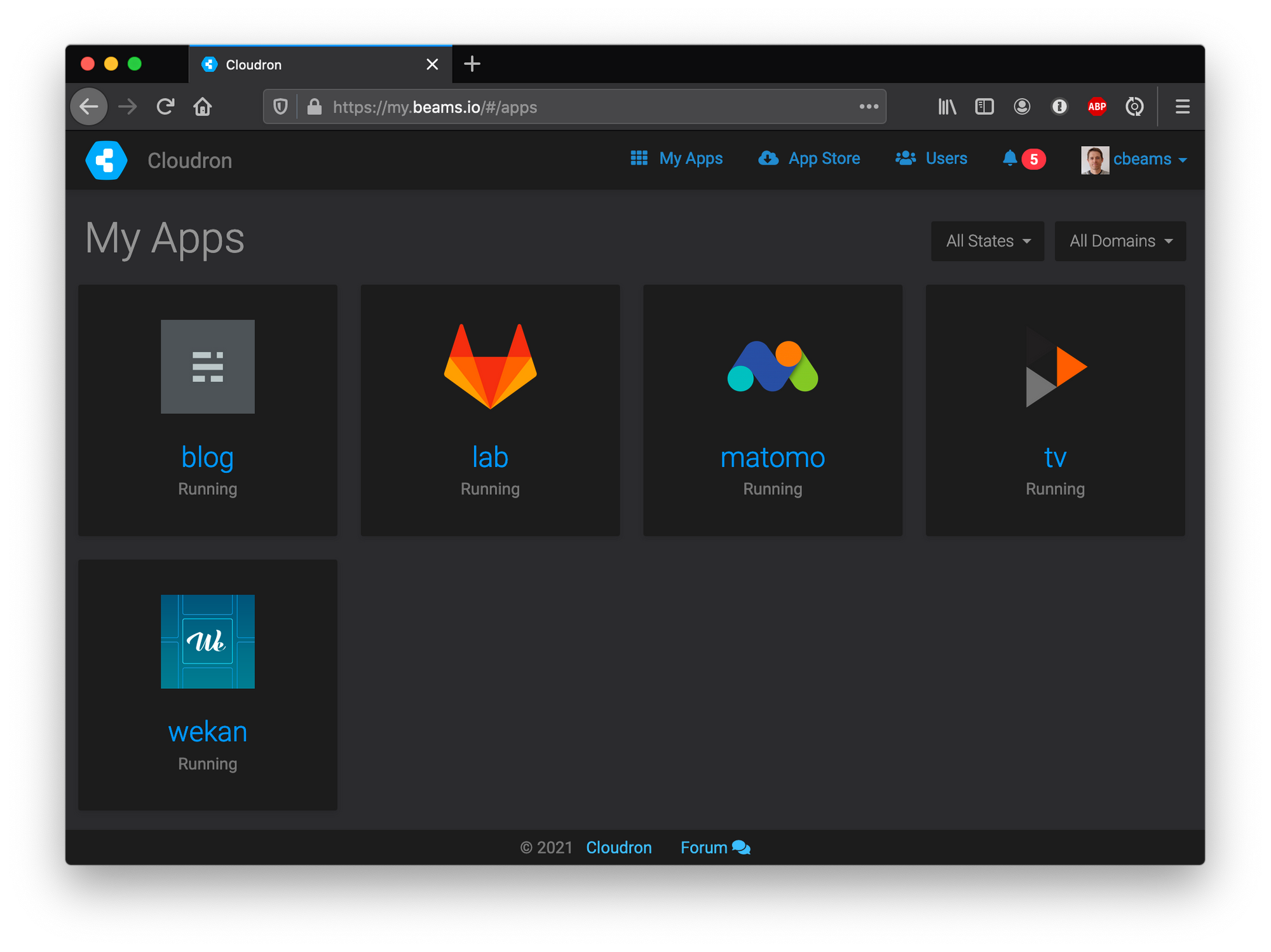Open the browser hamburger menu

pos(1182,106)
